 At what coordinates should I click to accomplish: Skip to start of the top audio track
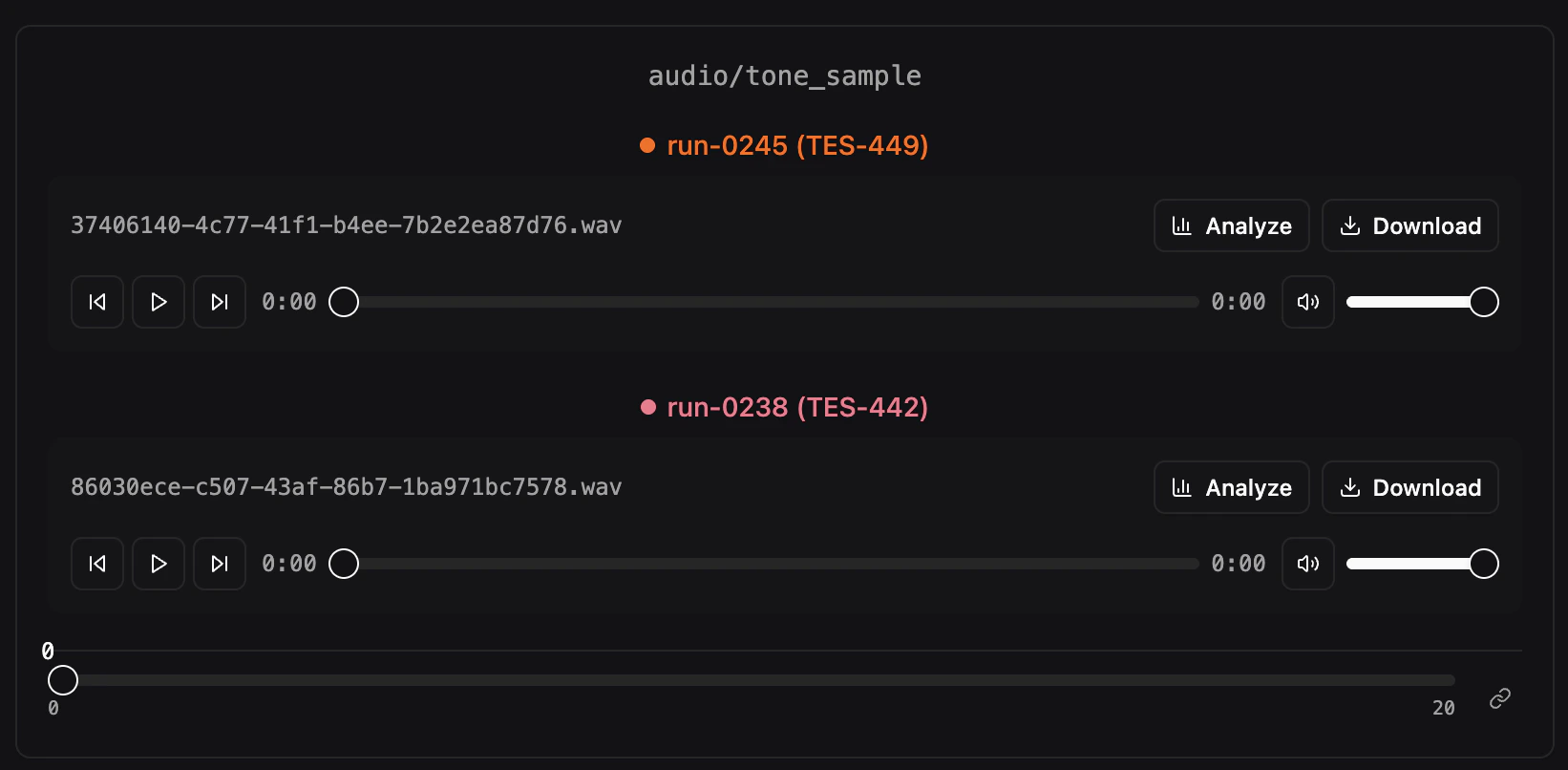click(96, 301)
